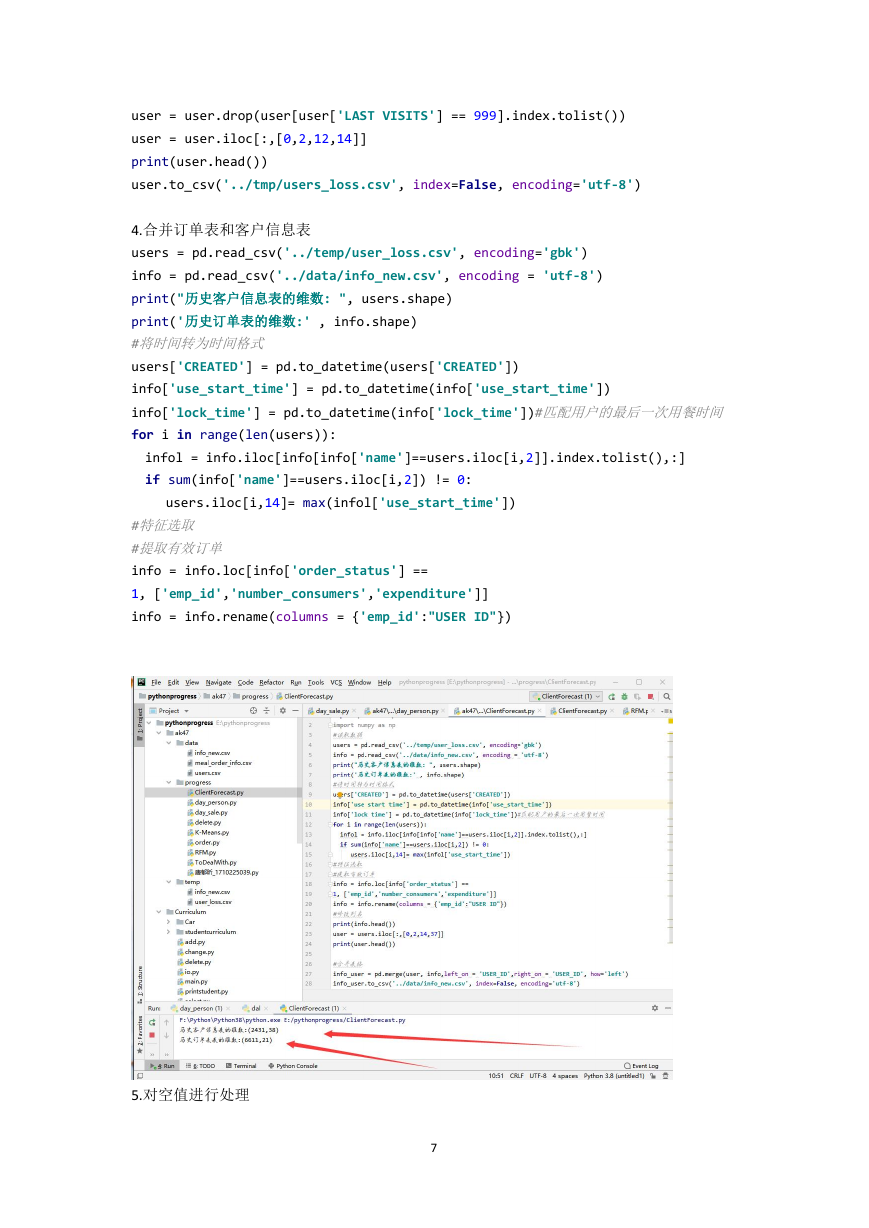
Task: Open the ClientForecast (1) run configuration dropdown
Action: (x=566, y=696)
